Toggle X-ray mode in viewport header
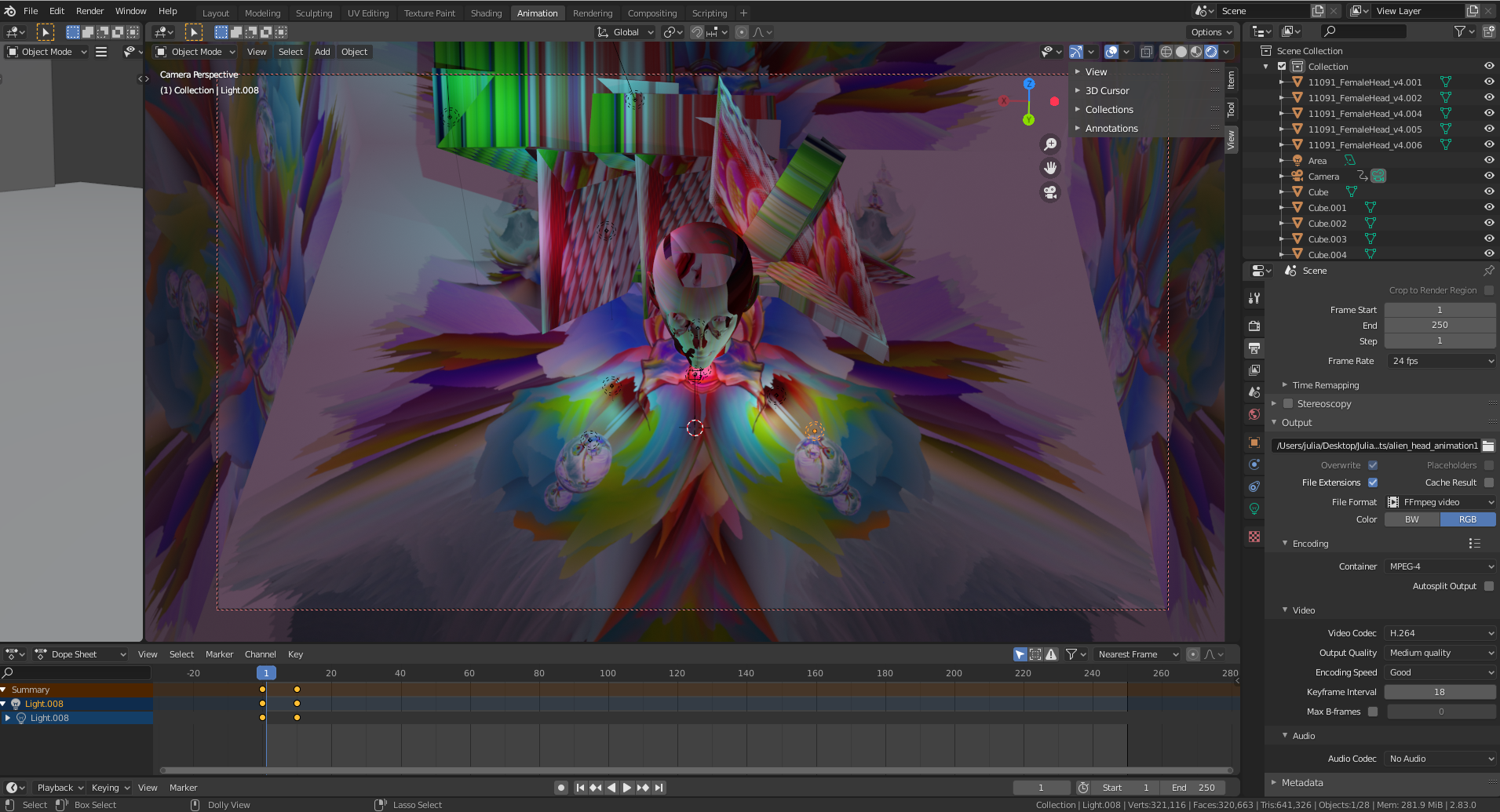The height and width of the screenshot is (812, 1500). (x=1146, y=52)
